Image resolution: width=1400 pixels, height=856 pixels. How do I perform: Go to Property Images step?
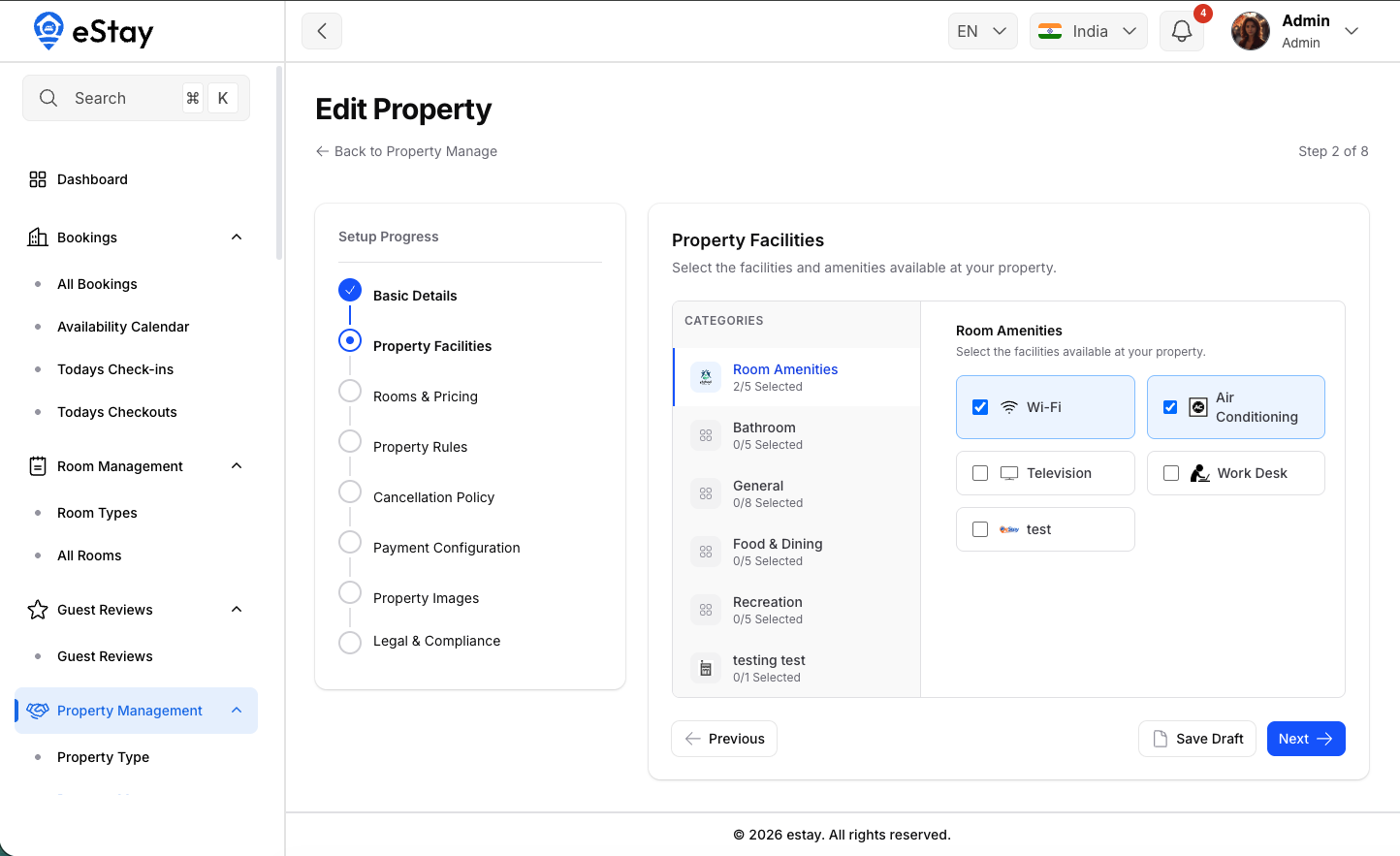426,598
